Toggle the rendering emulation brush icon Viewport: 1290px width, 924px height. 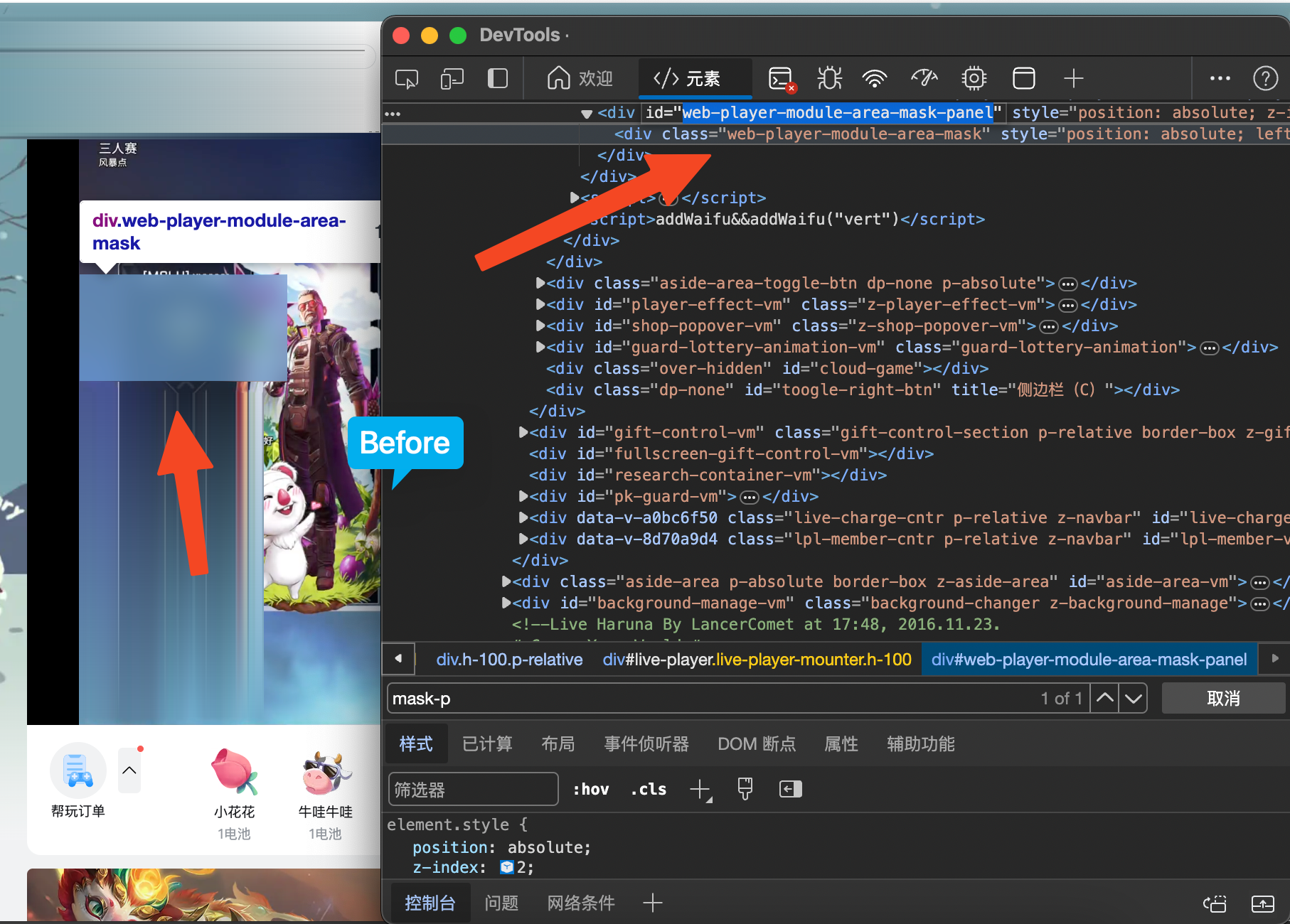click(745, 789)
